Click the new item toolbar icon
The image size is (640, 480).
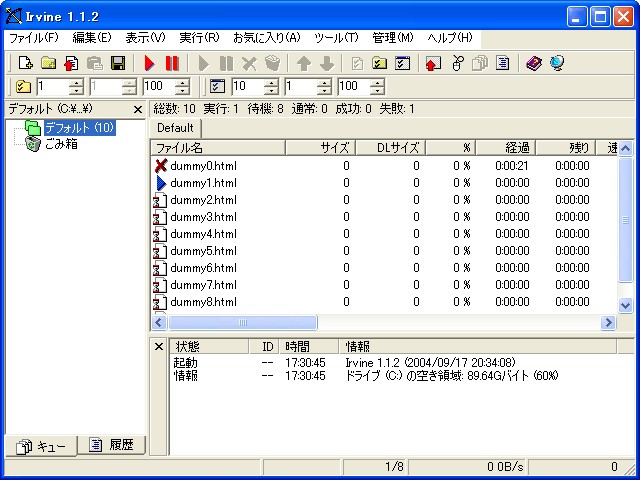pos(27,63)
